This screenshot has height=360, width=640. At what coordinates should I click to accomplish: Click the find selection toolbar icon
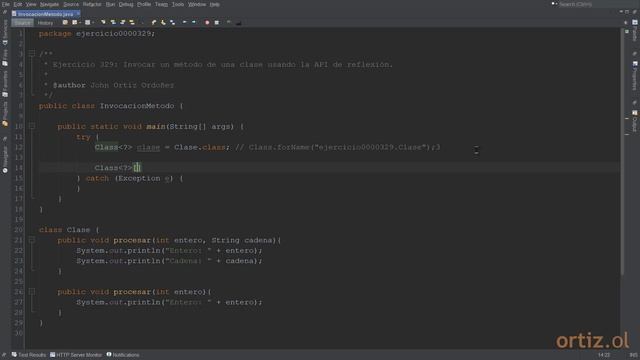click(103, 22)
